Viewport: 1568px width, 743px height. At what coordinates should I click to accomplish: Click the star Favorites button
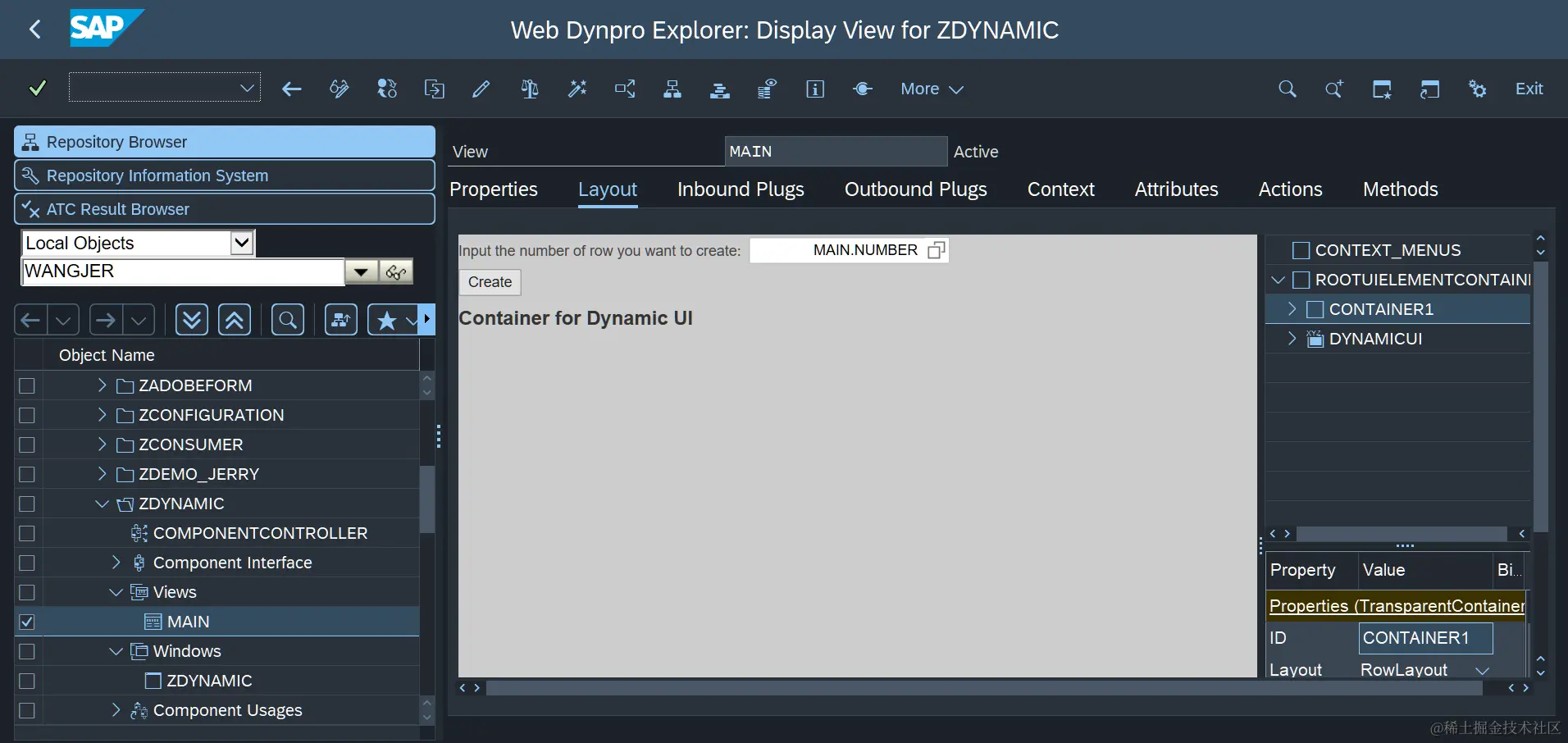387,320
